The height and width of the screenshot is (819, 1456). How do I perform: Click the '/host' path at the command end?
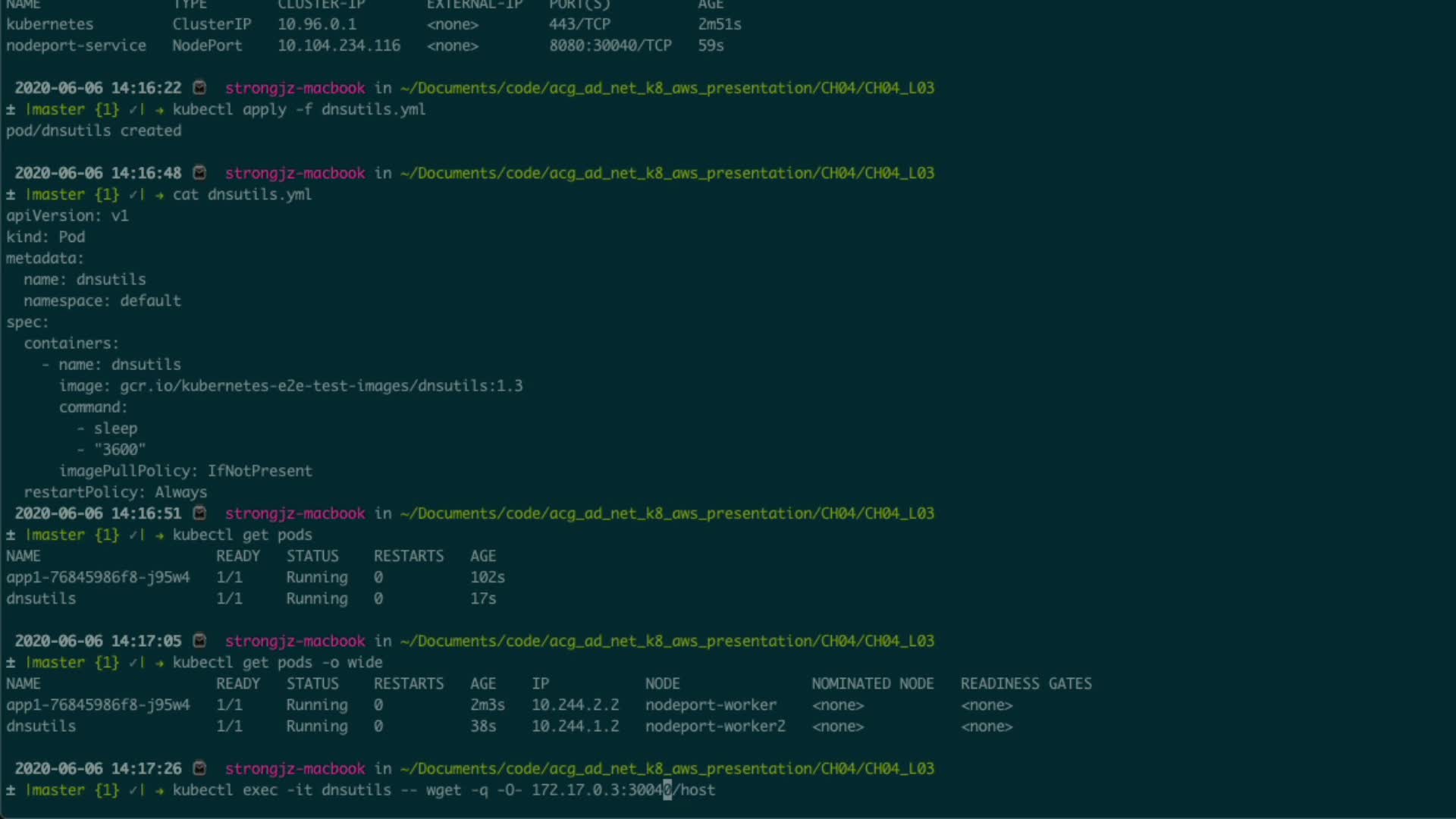pyautogui.click(x=695, y=789)
